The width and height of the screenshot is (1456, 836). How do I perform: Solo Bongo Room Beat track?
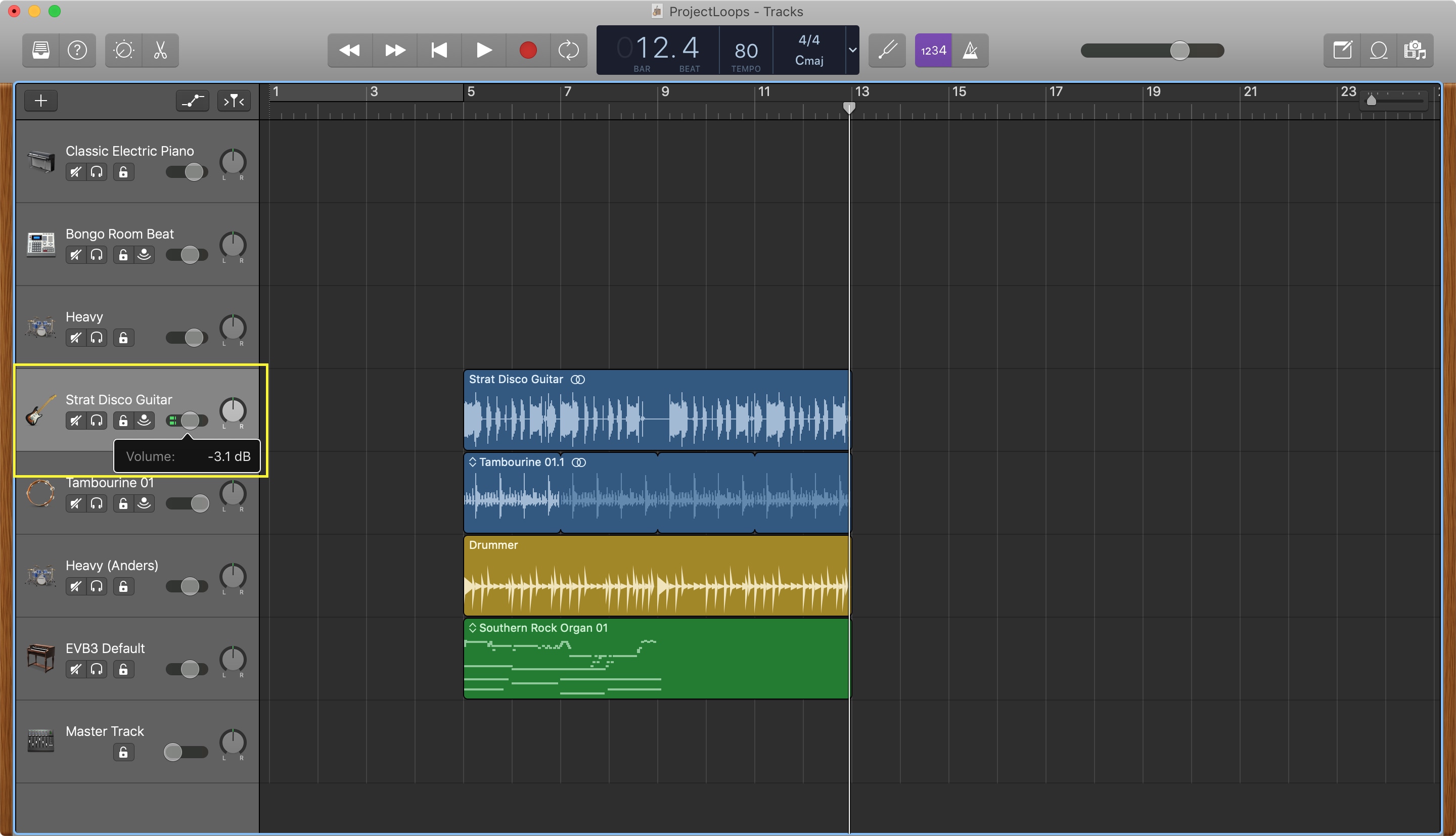pos(97,254)
